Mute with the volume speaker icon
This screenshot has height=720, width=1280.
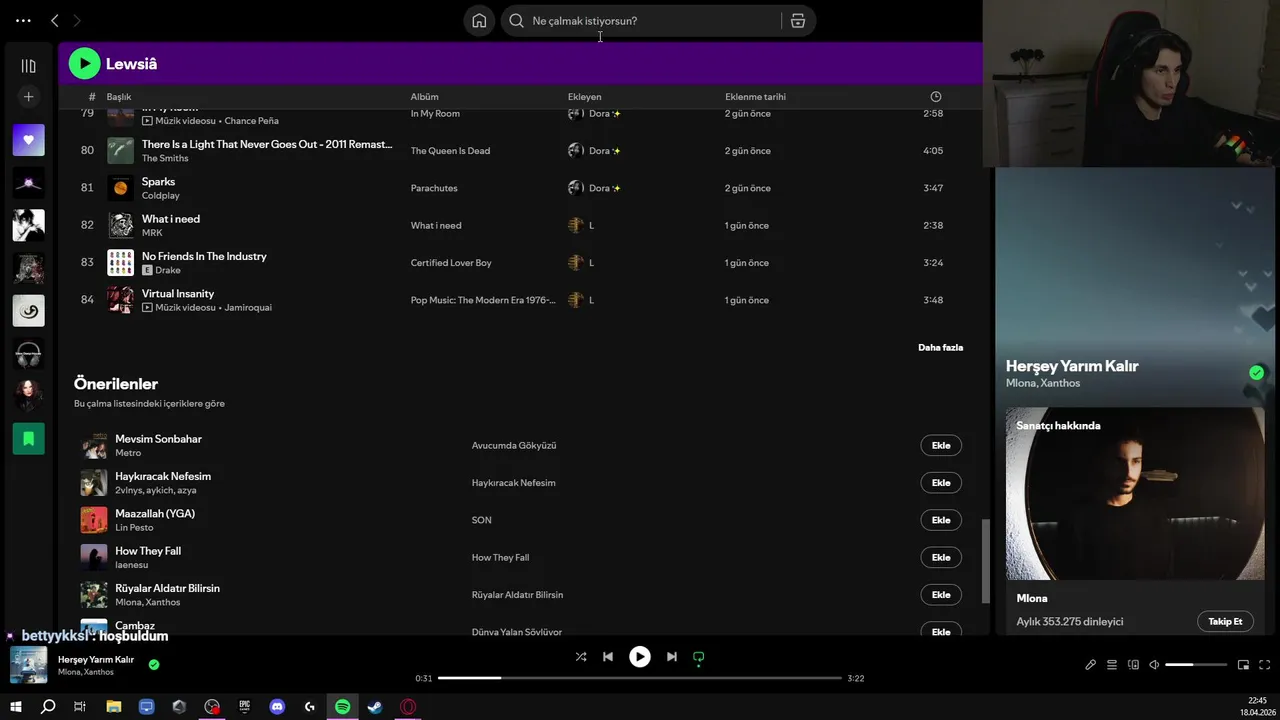(1154, 665)
